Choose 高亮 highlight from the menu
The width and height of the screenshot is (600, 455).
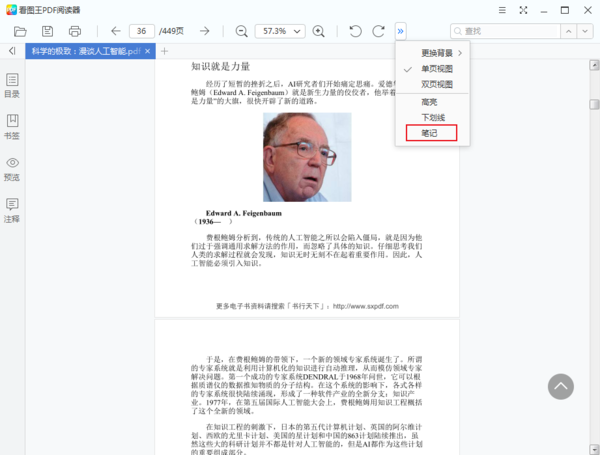430,101
